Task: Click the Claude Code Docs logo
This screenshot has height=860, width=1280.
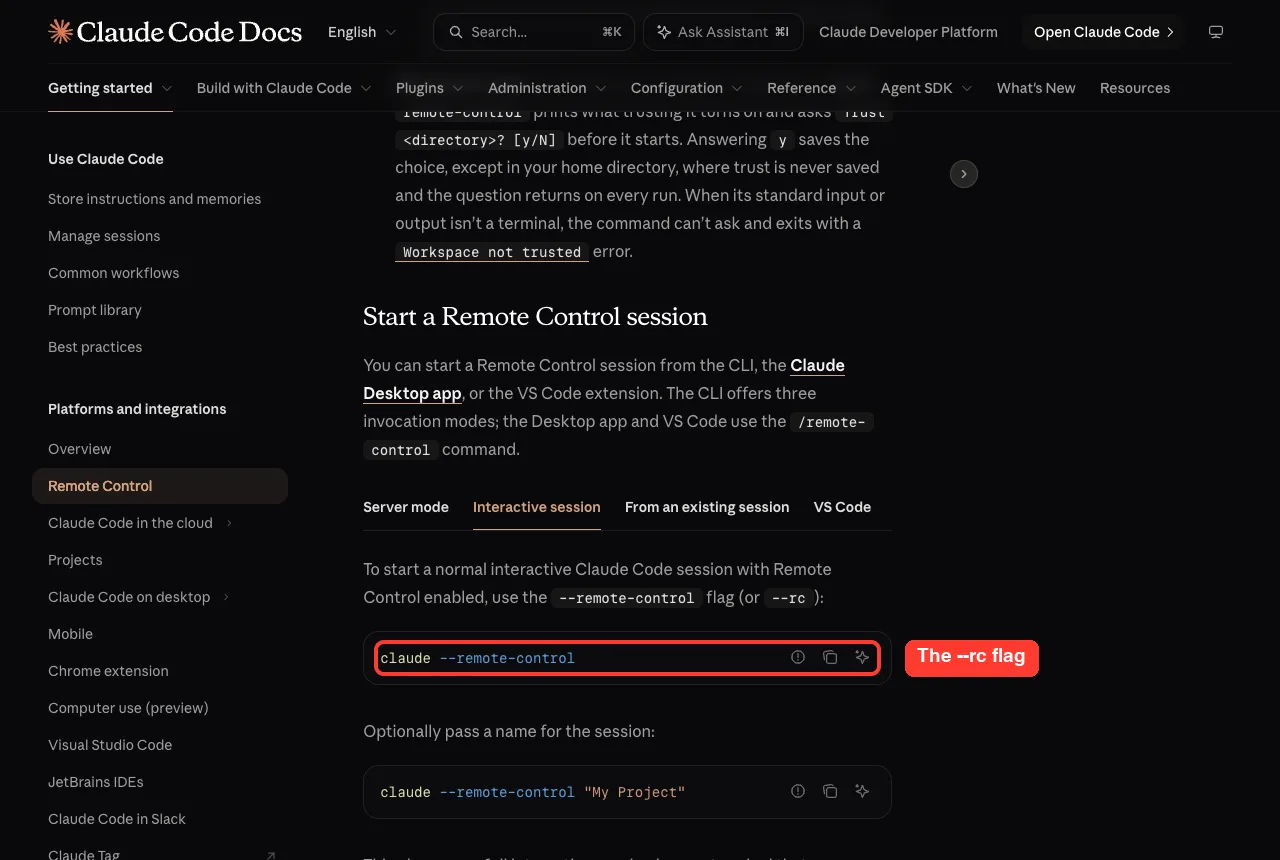Action: 175,32
